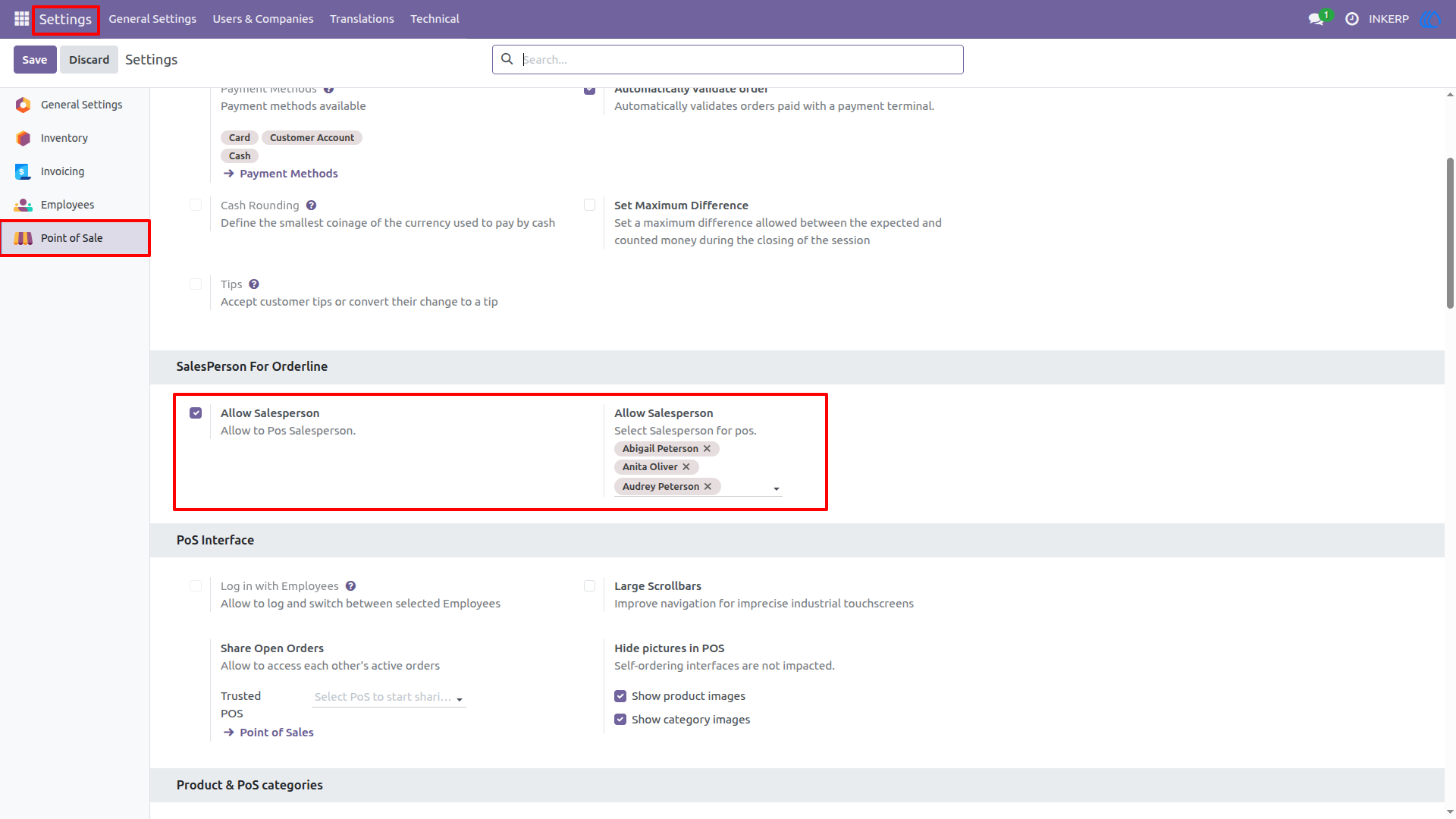
Task: Open the messages conversation icon
Action: coord(1316,19)
